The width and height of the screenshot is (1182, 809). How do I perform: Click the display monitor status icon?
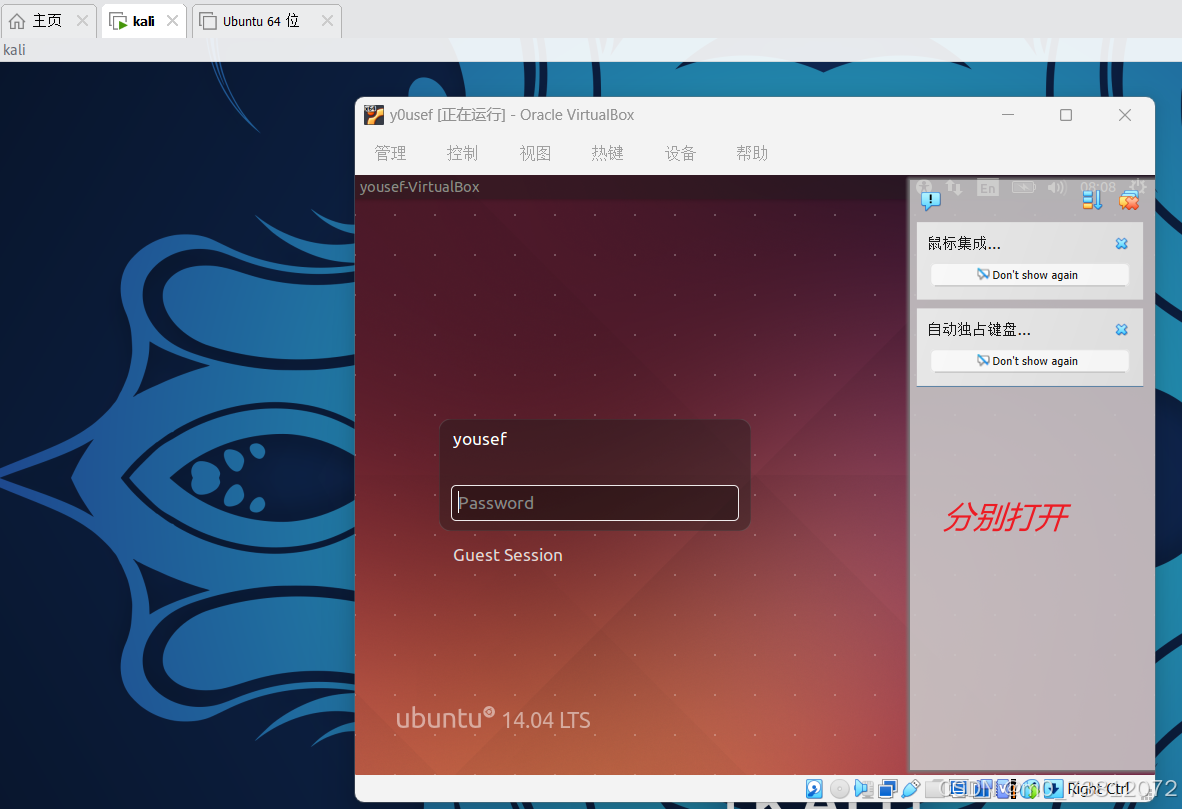(959, 789)
